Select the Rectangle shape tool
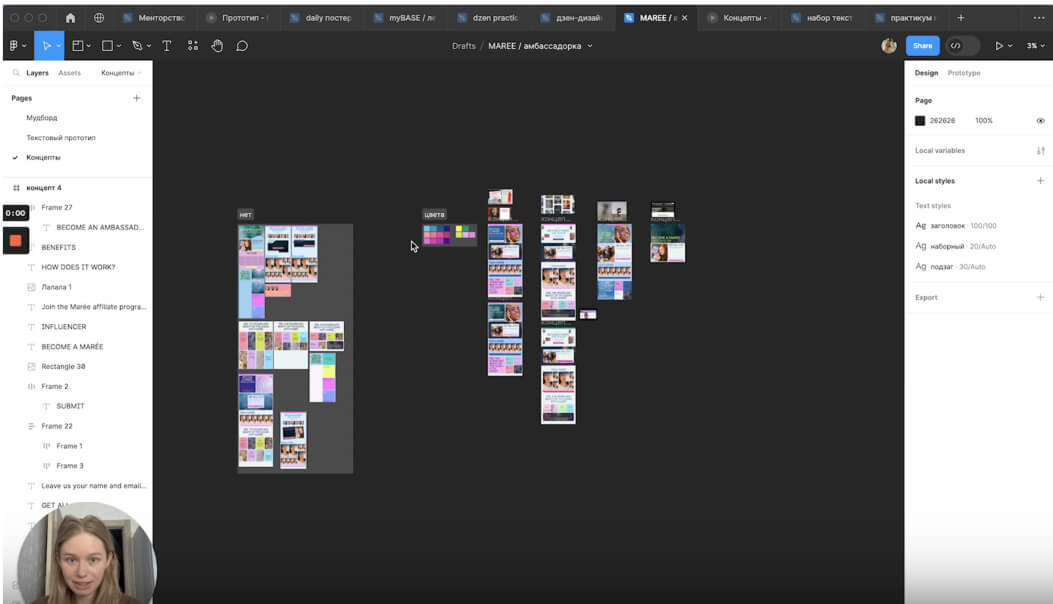The image size is (1053, 604). 107,46
